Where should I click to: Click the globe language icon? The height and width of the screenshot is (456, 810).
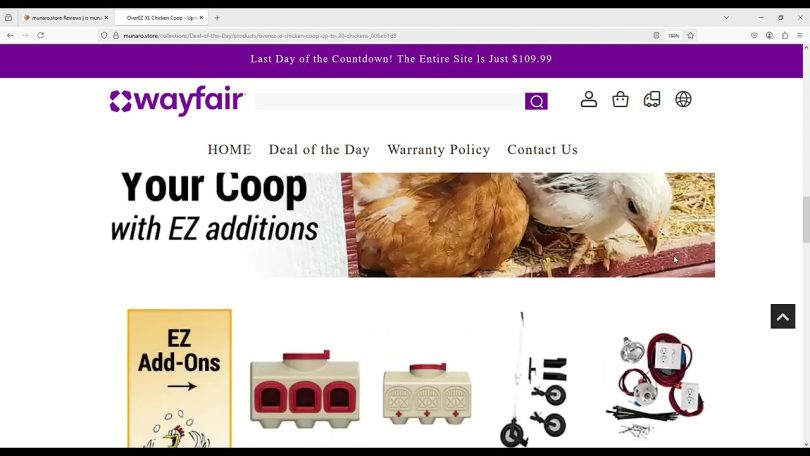coord(683,99)
